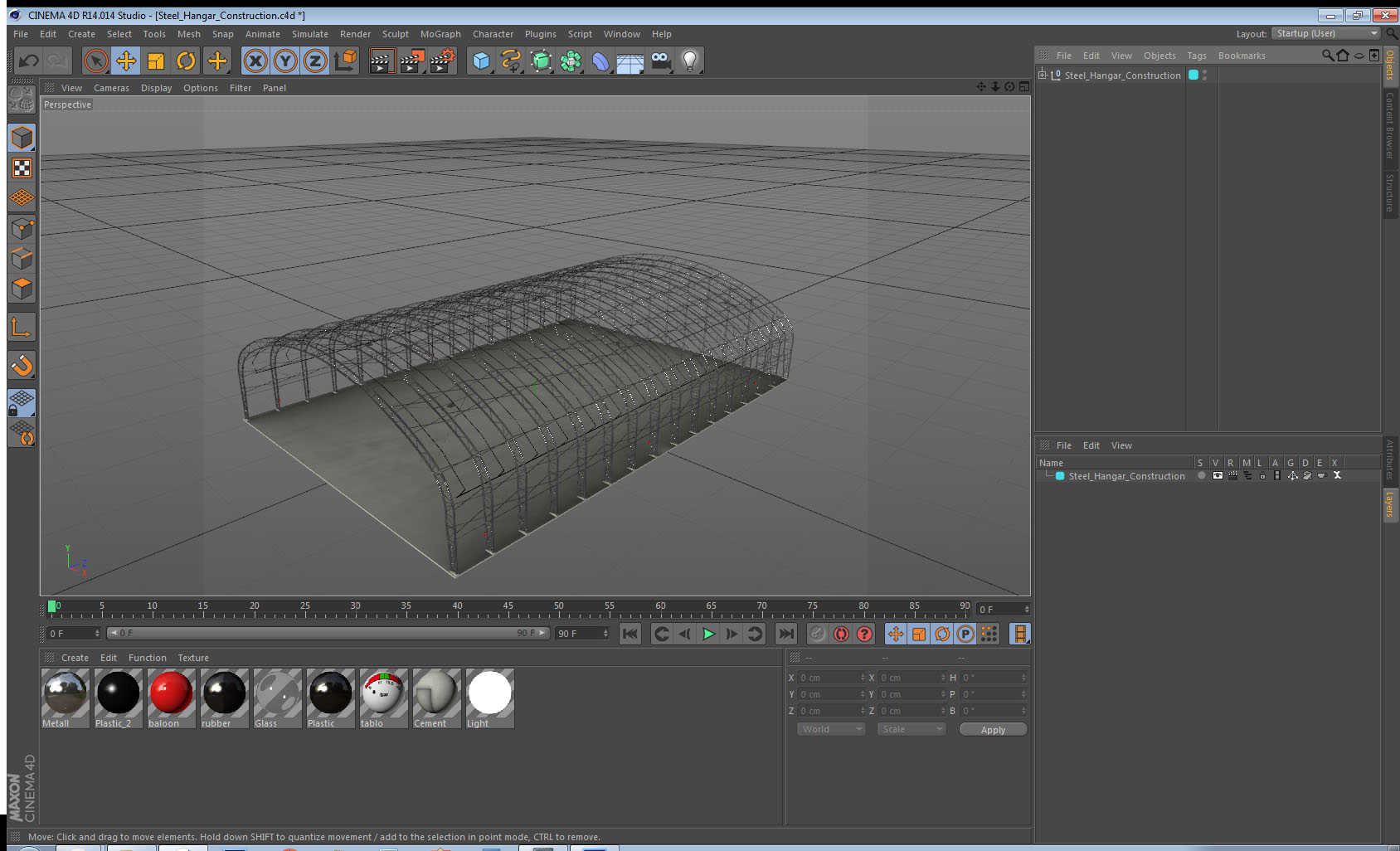Expand Steel_Hangar_Construction object tree
1400x851 pixels.
(1043, 75)
